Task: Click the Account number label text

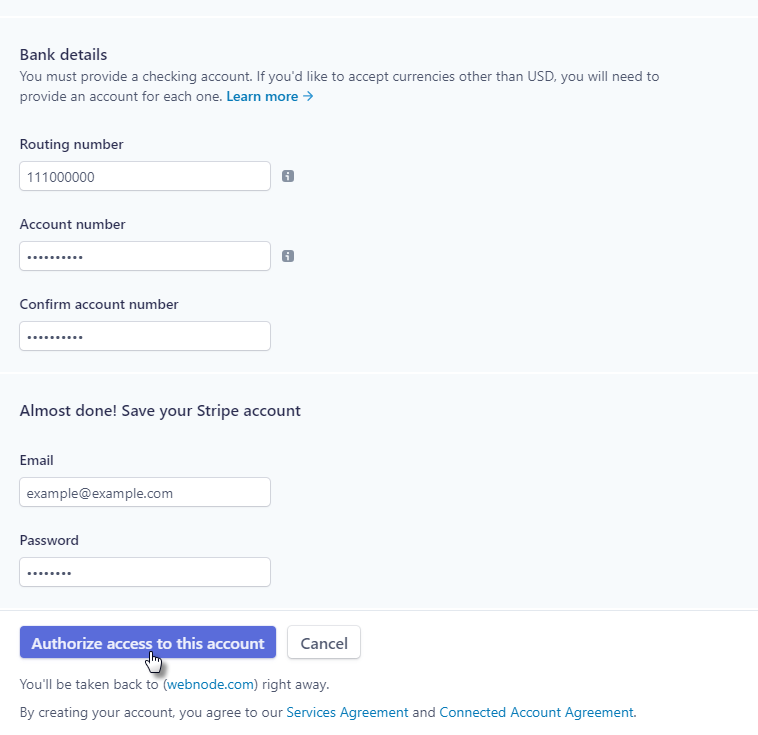Action: [72, 224]
